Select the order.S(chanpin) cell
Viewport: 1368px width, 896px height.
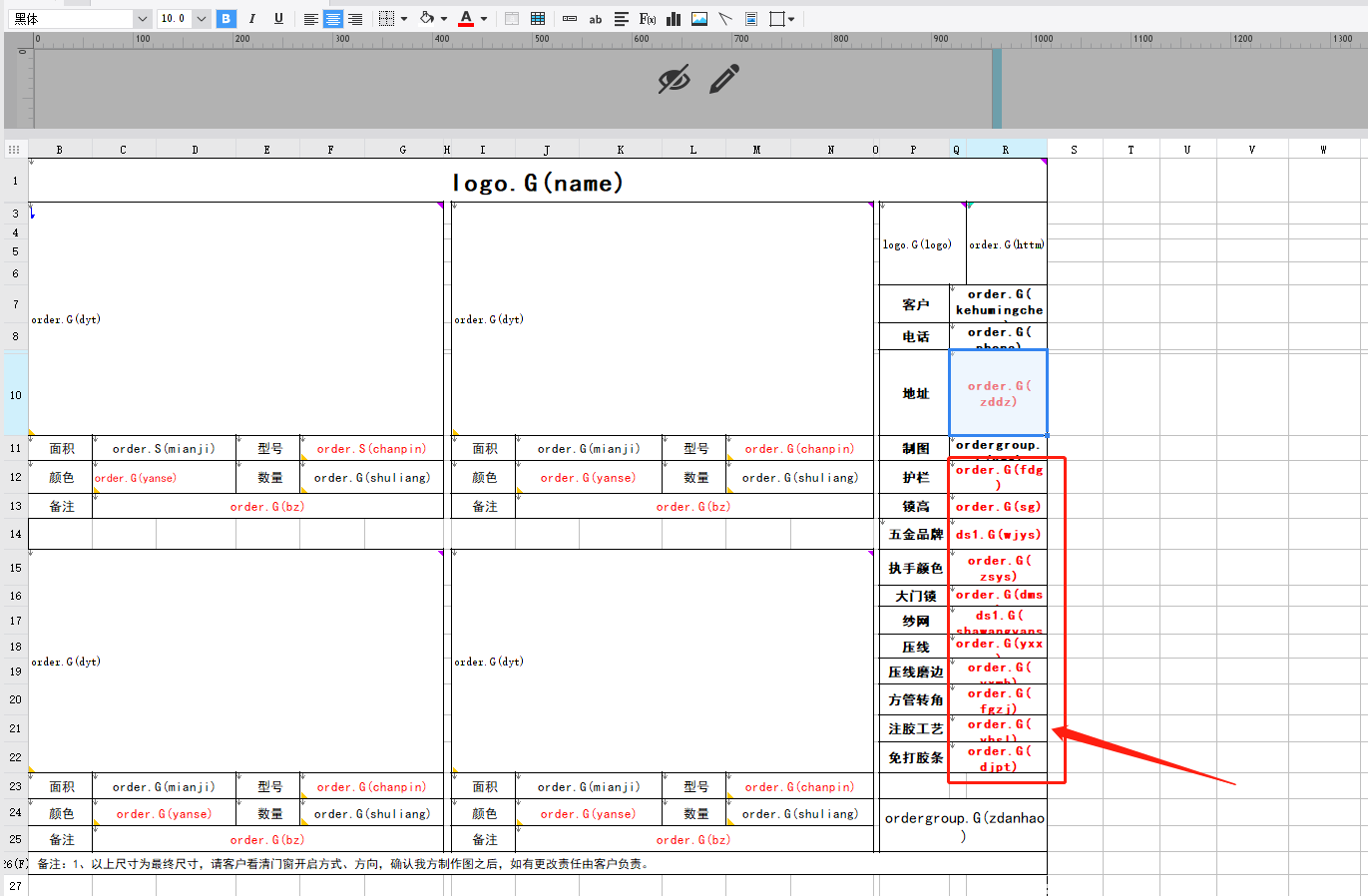pos(372,449)
